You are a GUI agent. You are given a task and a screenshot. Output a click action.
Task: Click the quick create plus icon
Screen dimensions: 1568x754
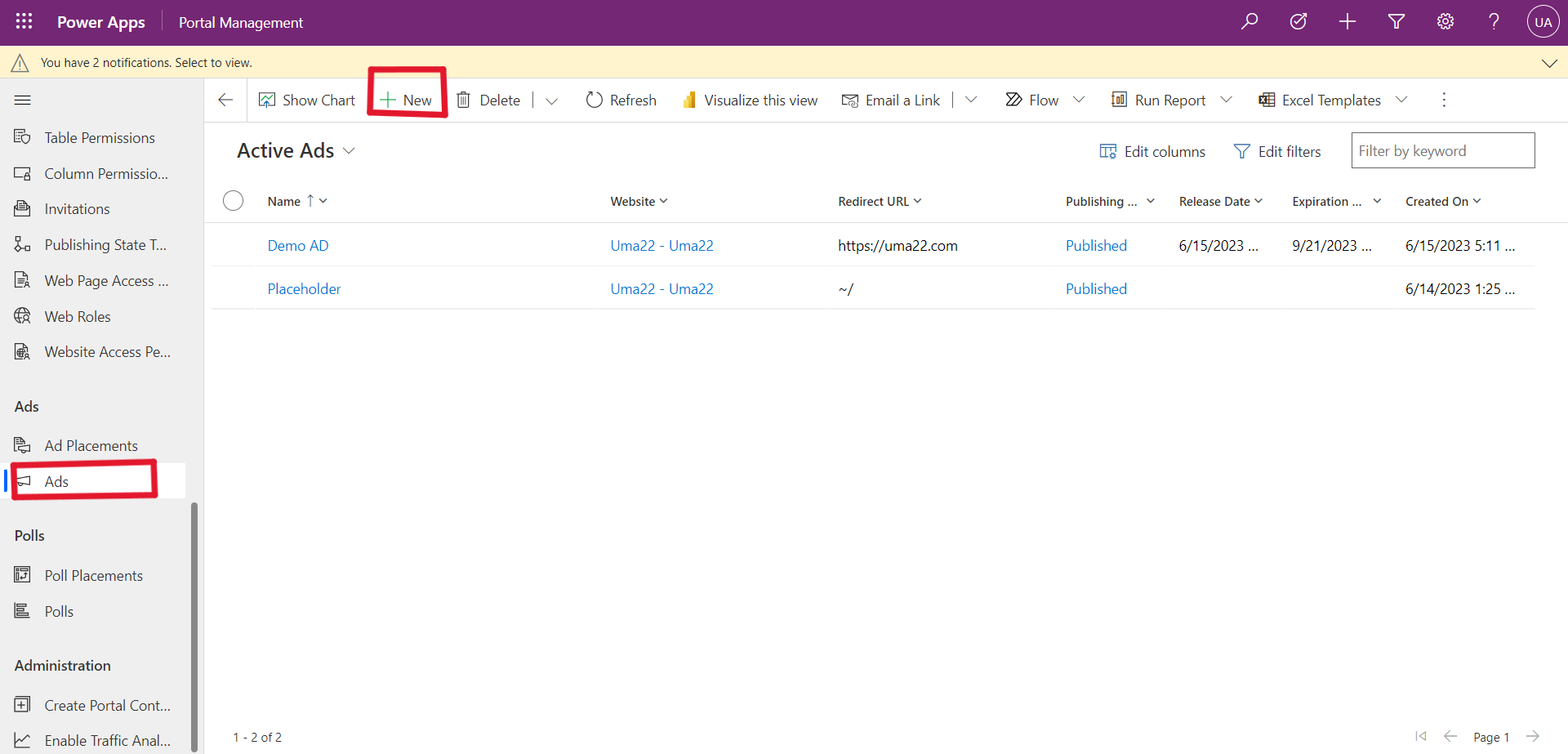(1347, 22)
